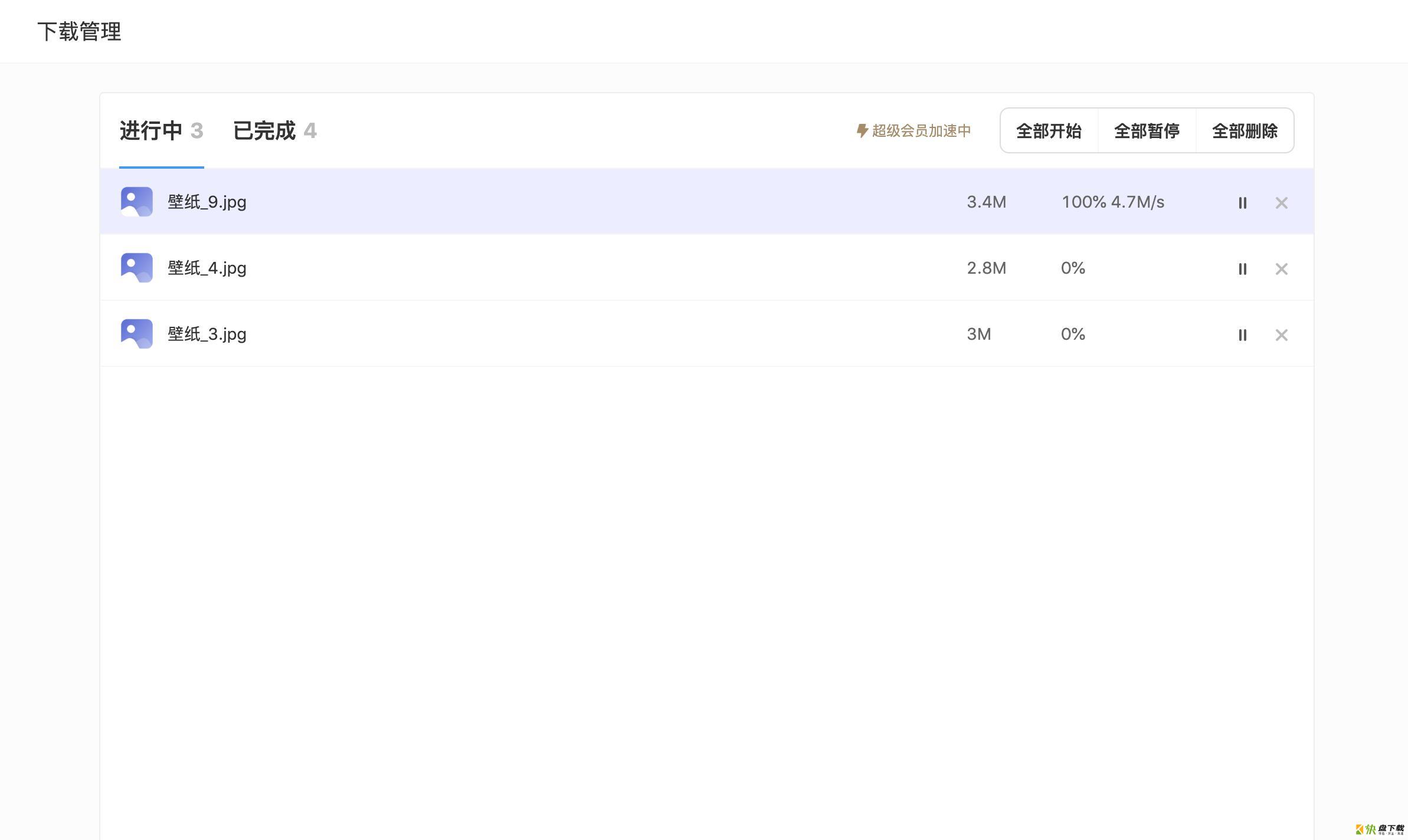This screenshot has height=840, width=1408.
Task: Cancel the 壁纸_9.jpg download
Action: pyautogui.click(x=1281, y=202)
